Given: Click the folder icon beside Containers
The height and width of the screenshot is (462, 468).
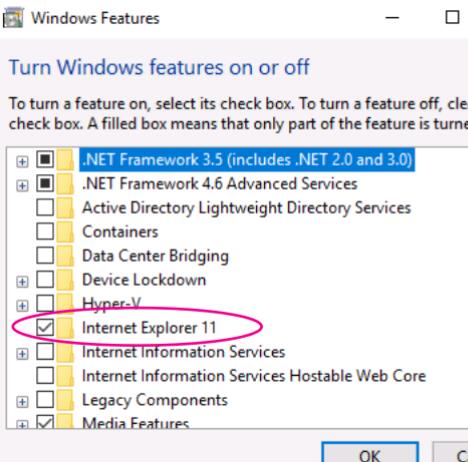Looking at the screenshot, I should [x=65, y=232].
